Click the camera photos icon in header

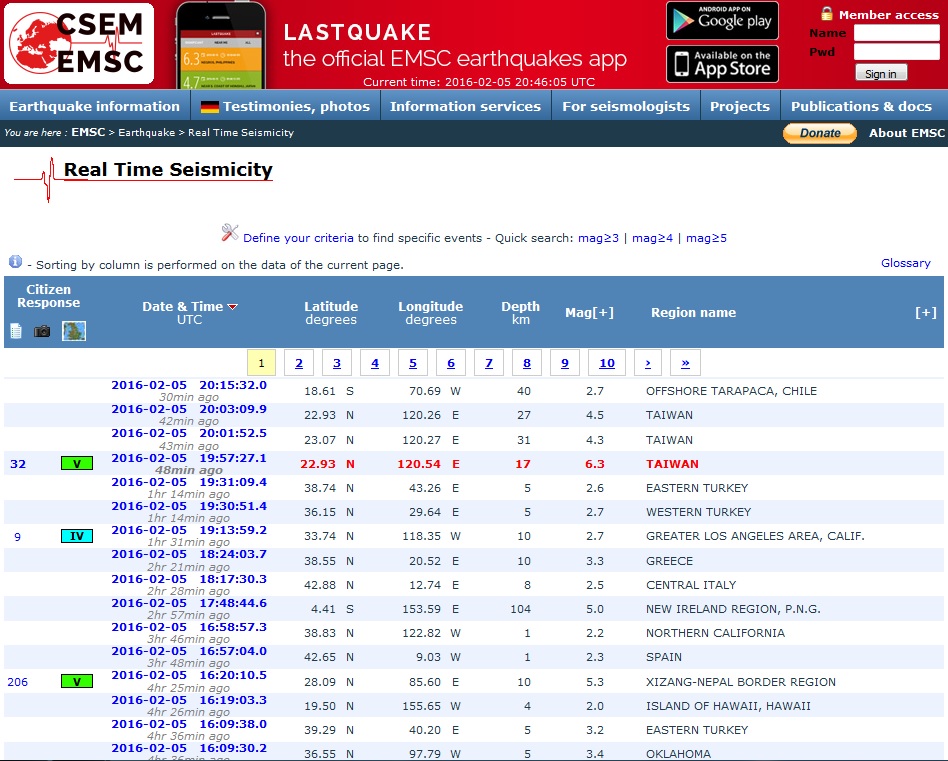click(42, 331)
